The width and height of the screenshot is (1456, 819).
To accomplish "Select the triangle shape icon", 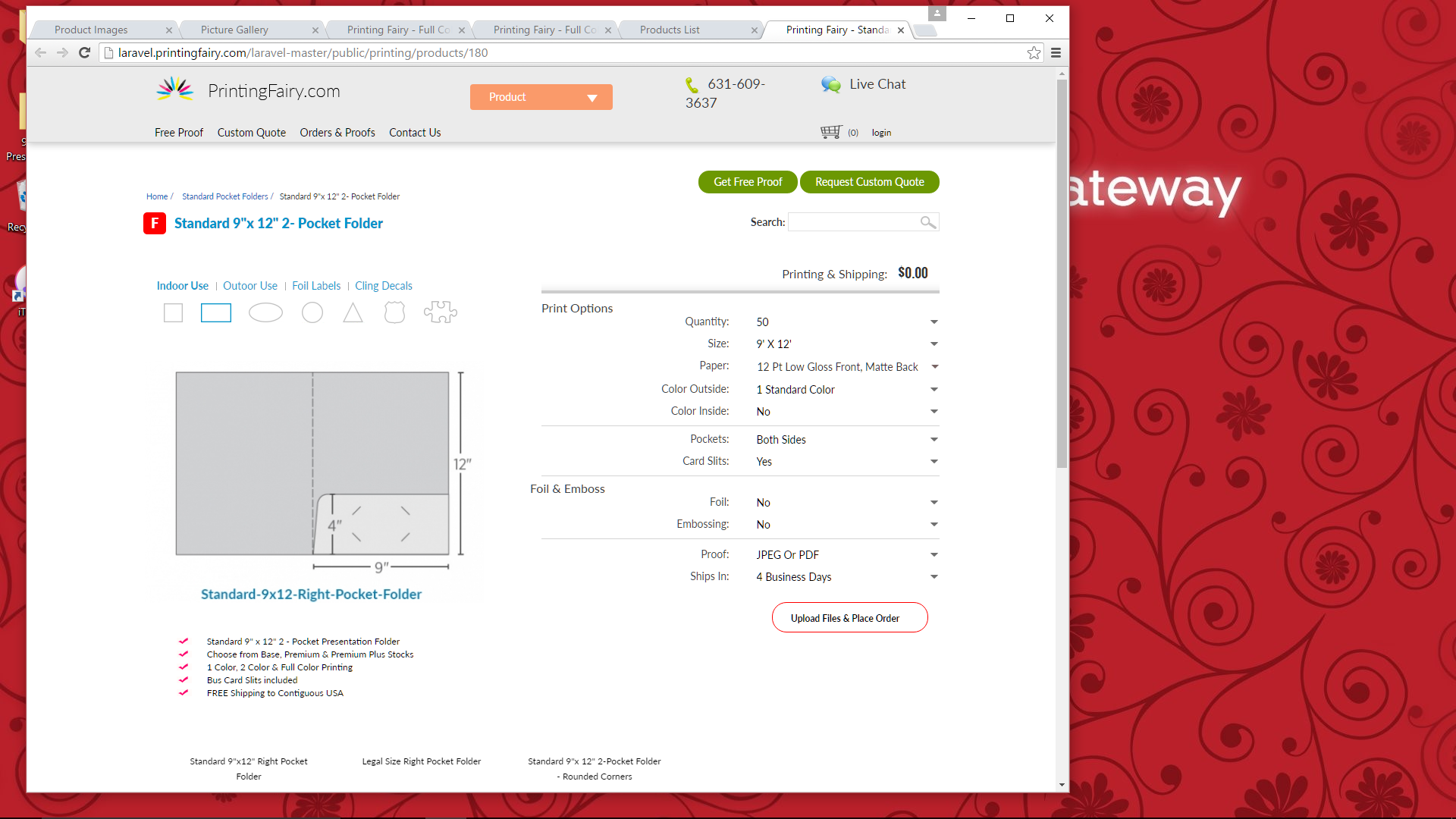I will point(353,312).
